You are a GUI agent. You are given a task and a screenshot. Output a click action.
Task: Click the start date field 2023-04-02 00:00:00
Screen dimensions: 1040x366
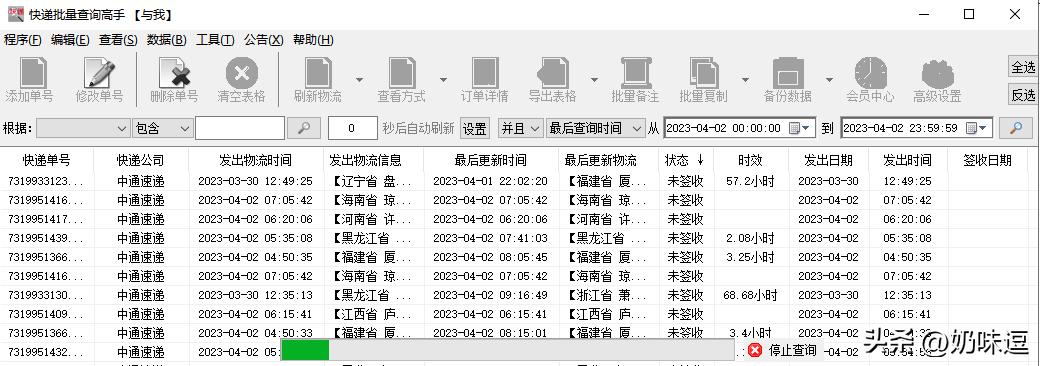(739, 128)
